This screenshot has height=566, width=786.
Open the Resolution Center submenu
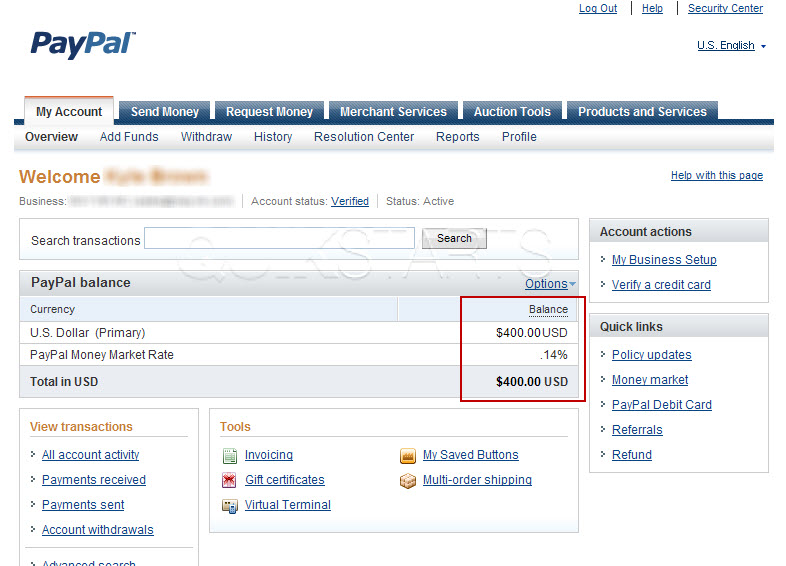coord(364,137)
